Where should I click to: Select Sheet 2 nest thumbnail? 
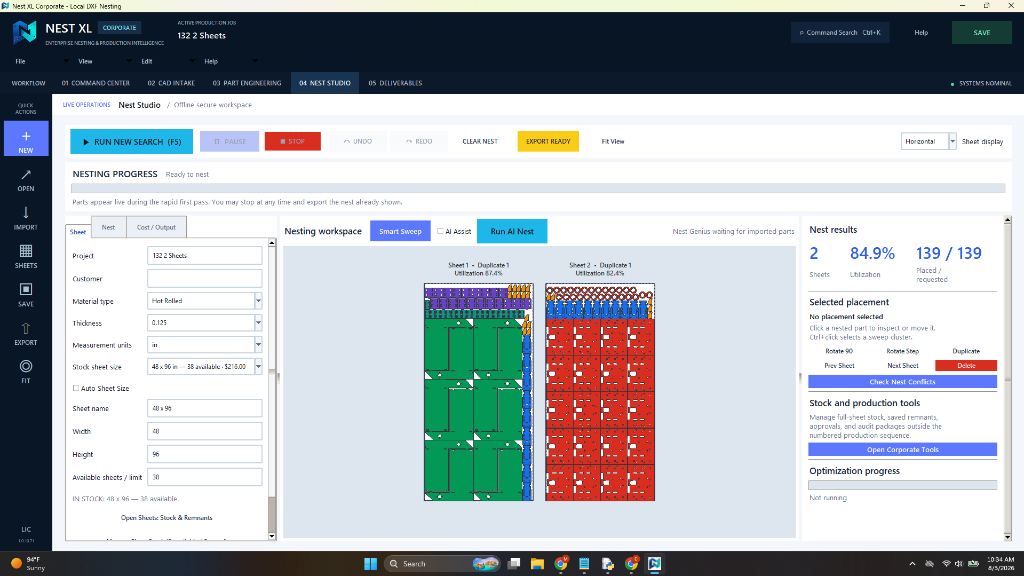600,392
